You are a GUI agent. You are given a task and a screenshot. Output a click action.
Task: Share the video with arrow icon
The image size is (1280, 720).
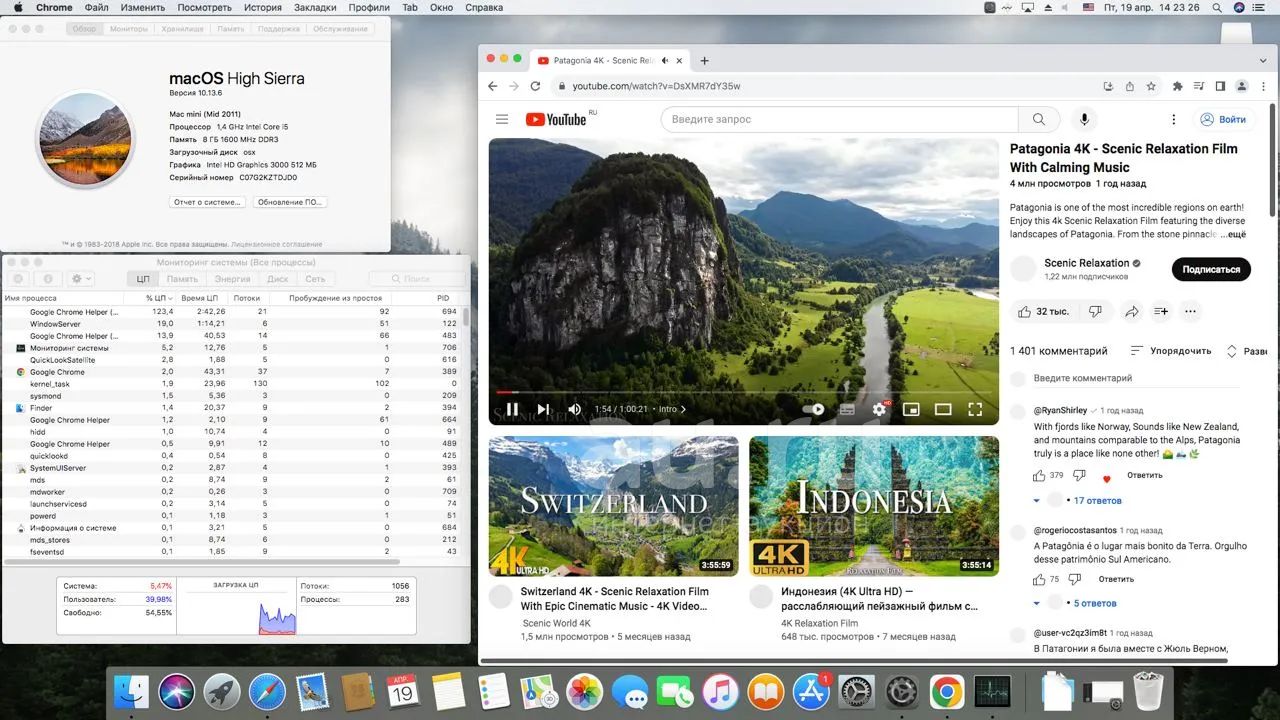point(1131,311)
